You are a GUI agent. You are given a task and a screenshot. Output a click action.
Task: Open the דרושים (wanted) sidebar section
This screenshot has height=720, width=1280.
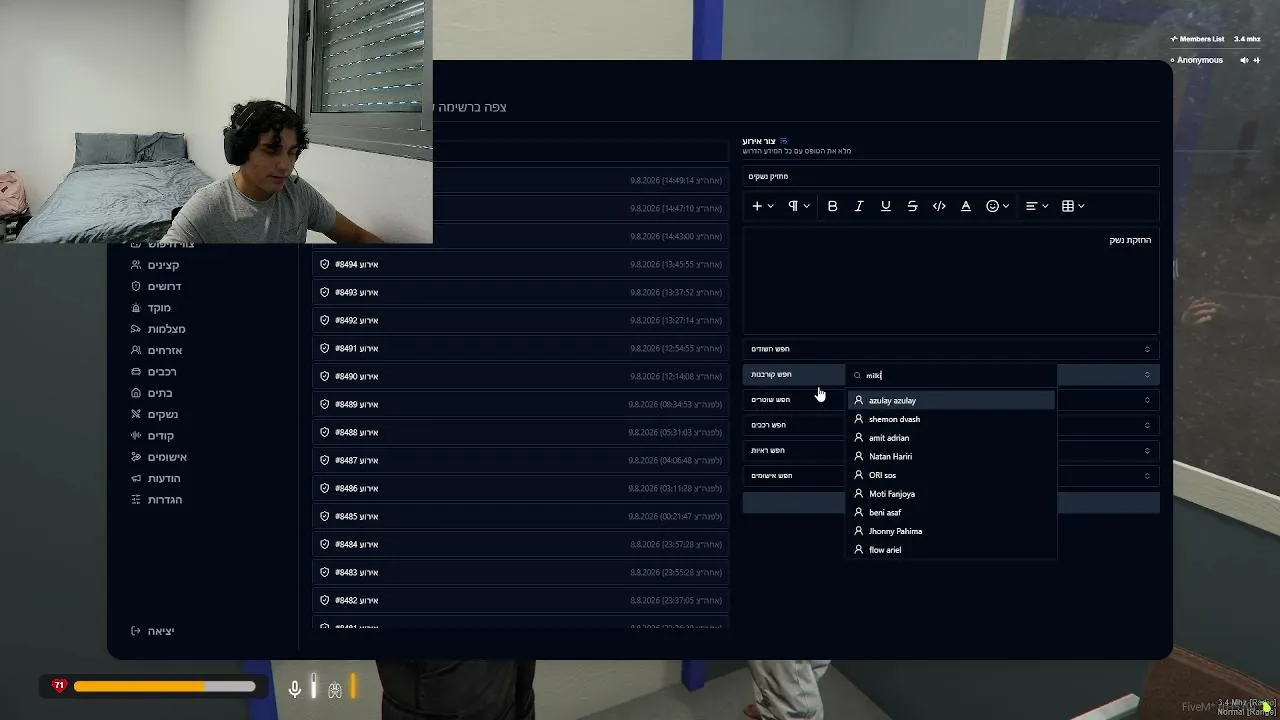coord(156,286)
